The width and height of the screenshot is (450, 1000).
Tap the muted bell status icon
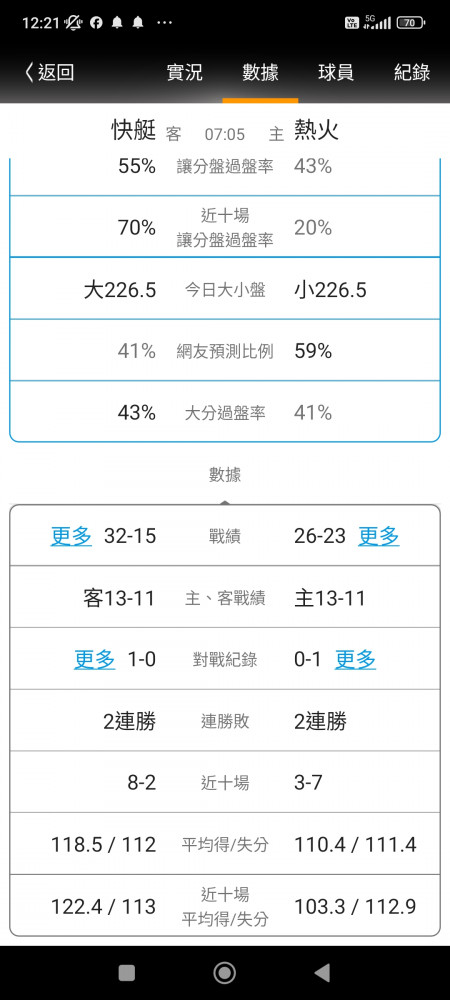pyautogui.click(x=73, y=23)
